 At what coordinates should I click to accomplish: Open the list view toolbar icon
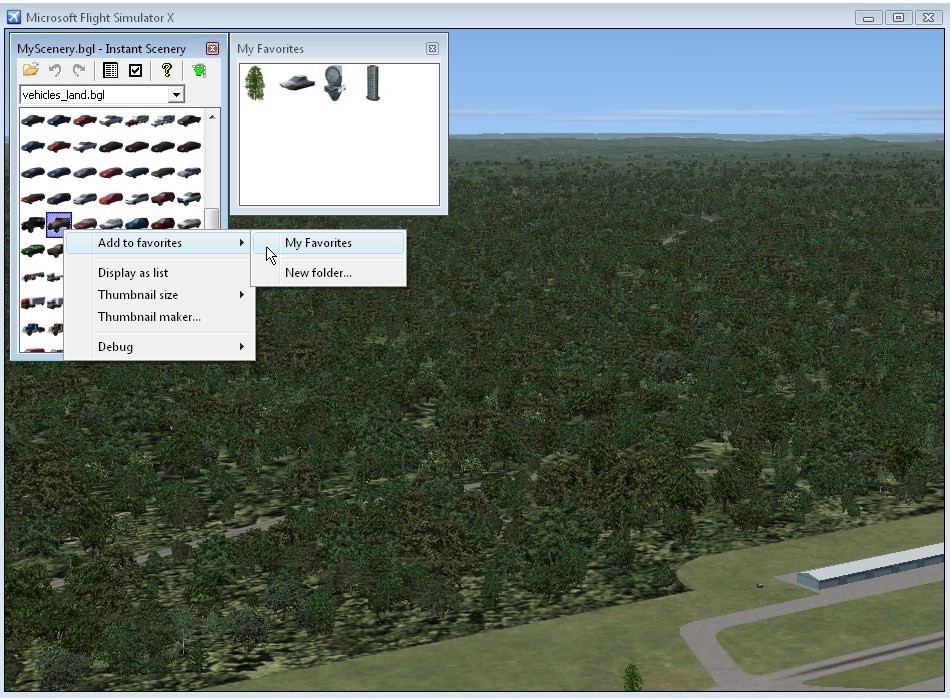point(110,70)
